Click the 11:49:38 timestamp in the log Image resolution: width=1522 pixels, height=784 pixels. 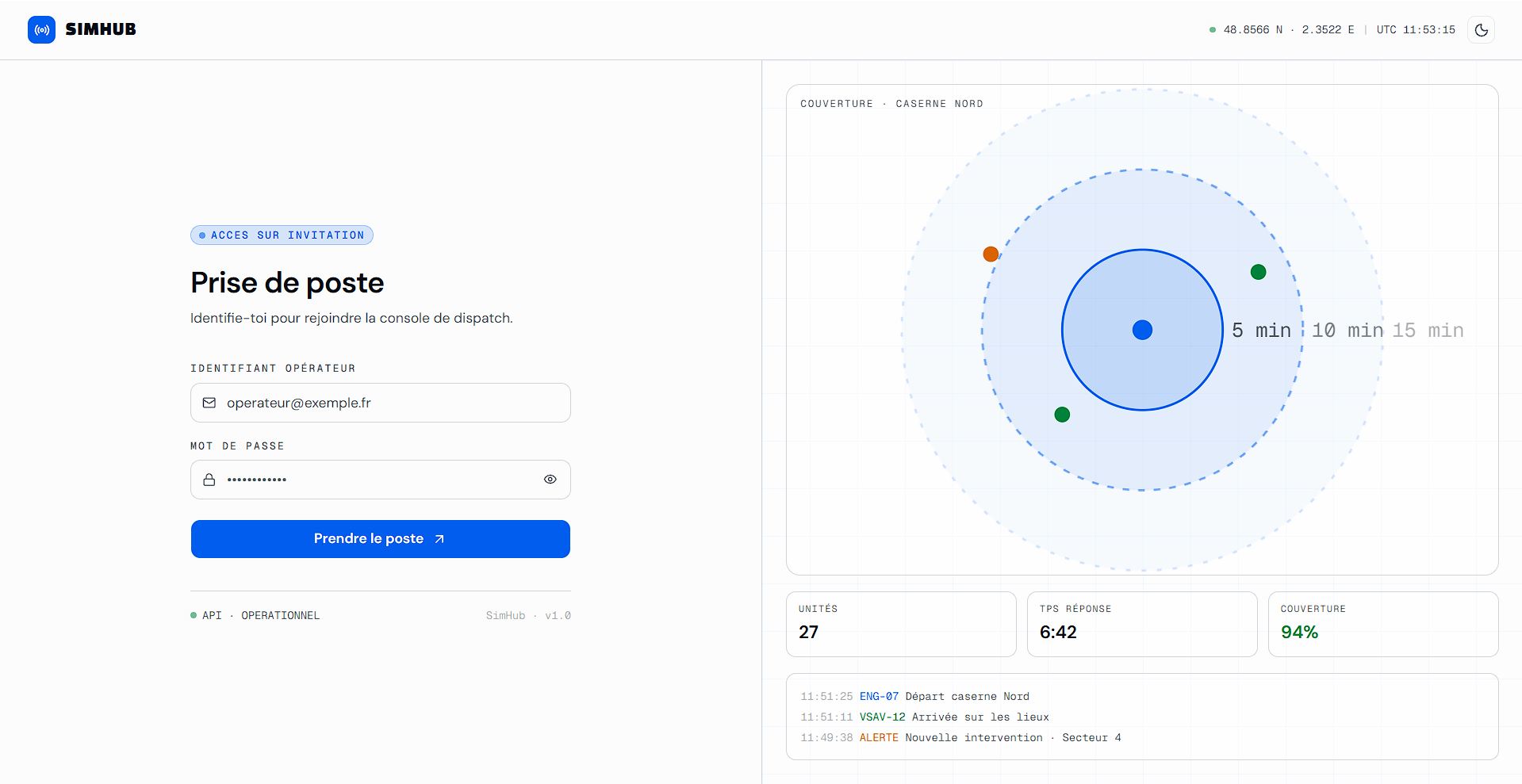[826, 737]
